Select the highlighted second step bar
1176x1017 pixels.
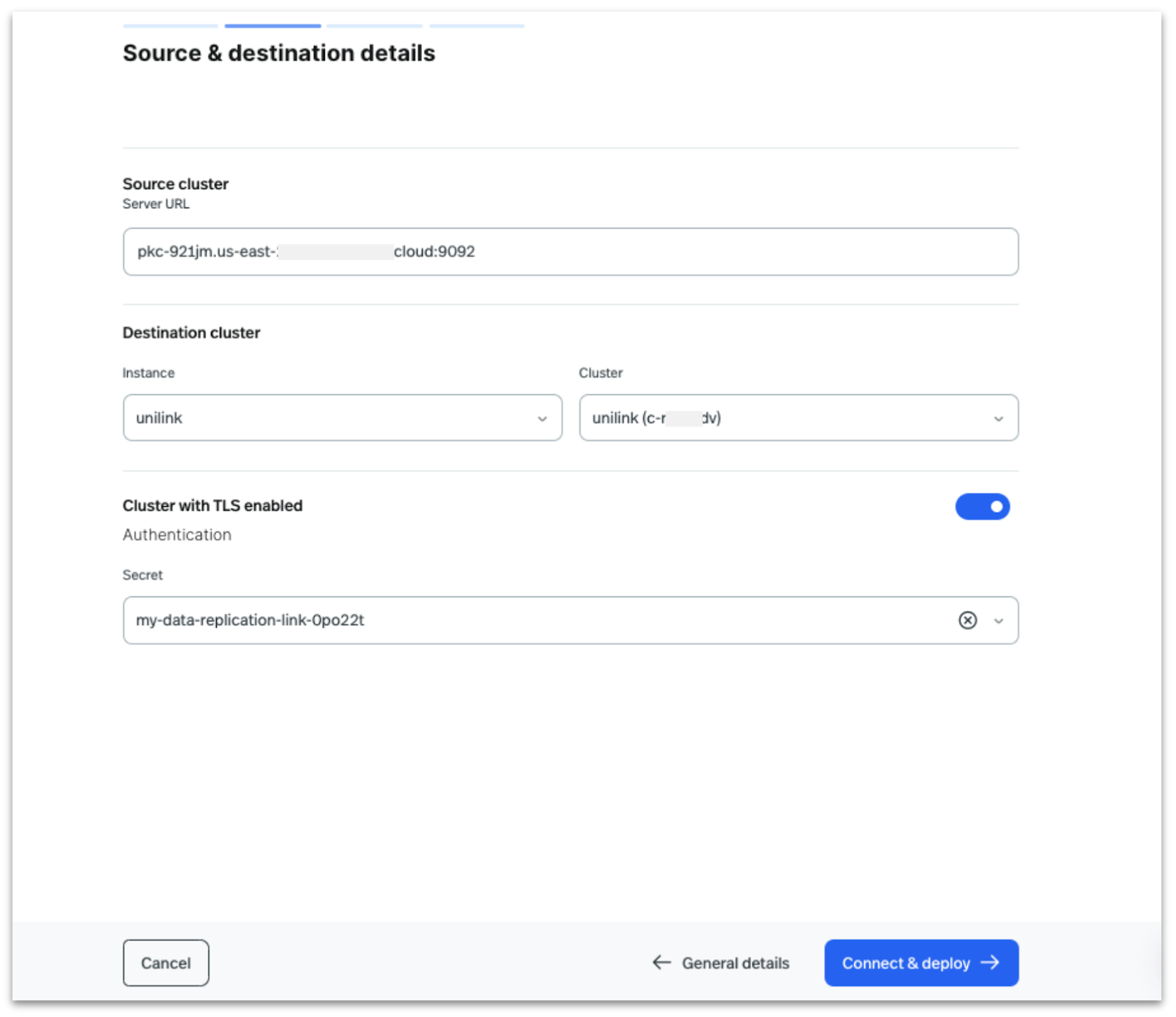click(273, 26)
